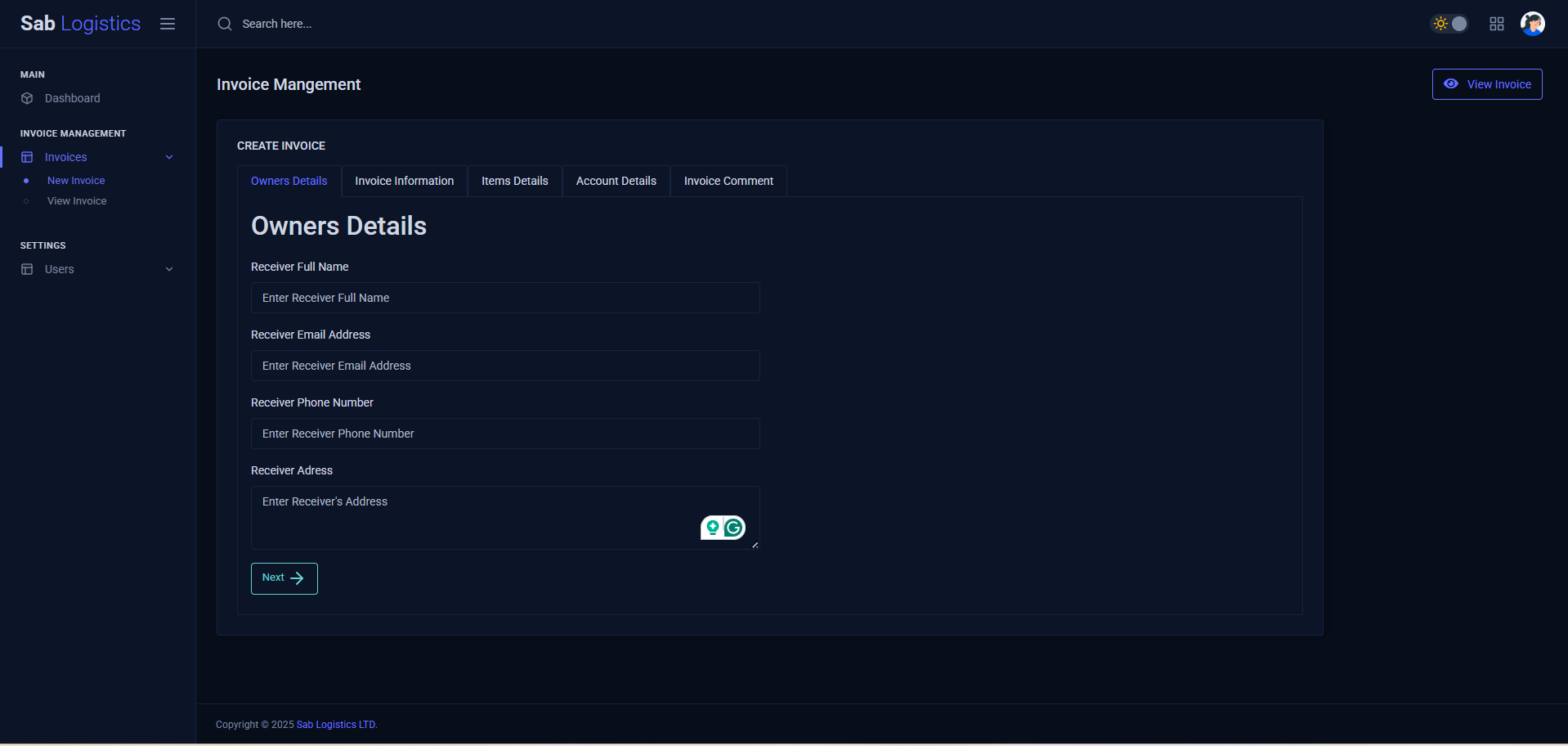1568x746 pixels.
Task: Click the Sab Logistics logo
Action: point(80,24)
